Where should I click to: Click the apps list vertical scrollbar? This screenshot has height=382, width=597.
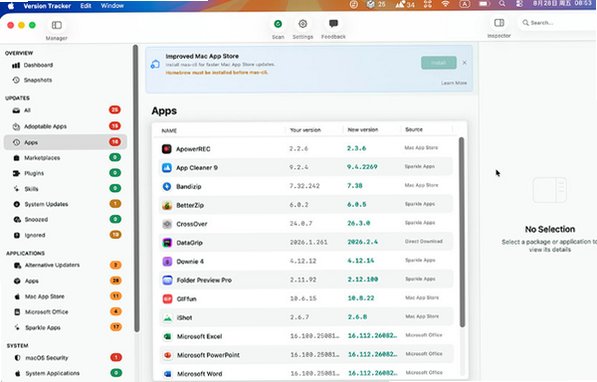point(461,232)
